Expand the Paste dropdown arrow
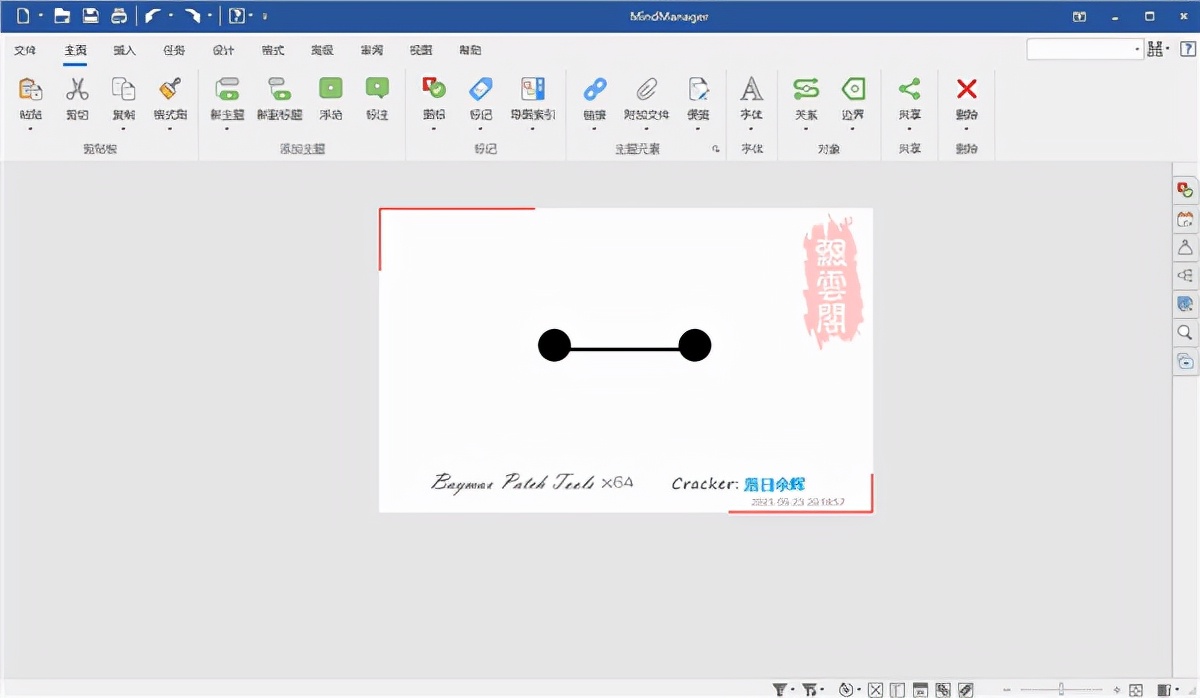 tap(31, 129)
